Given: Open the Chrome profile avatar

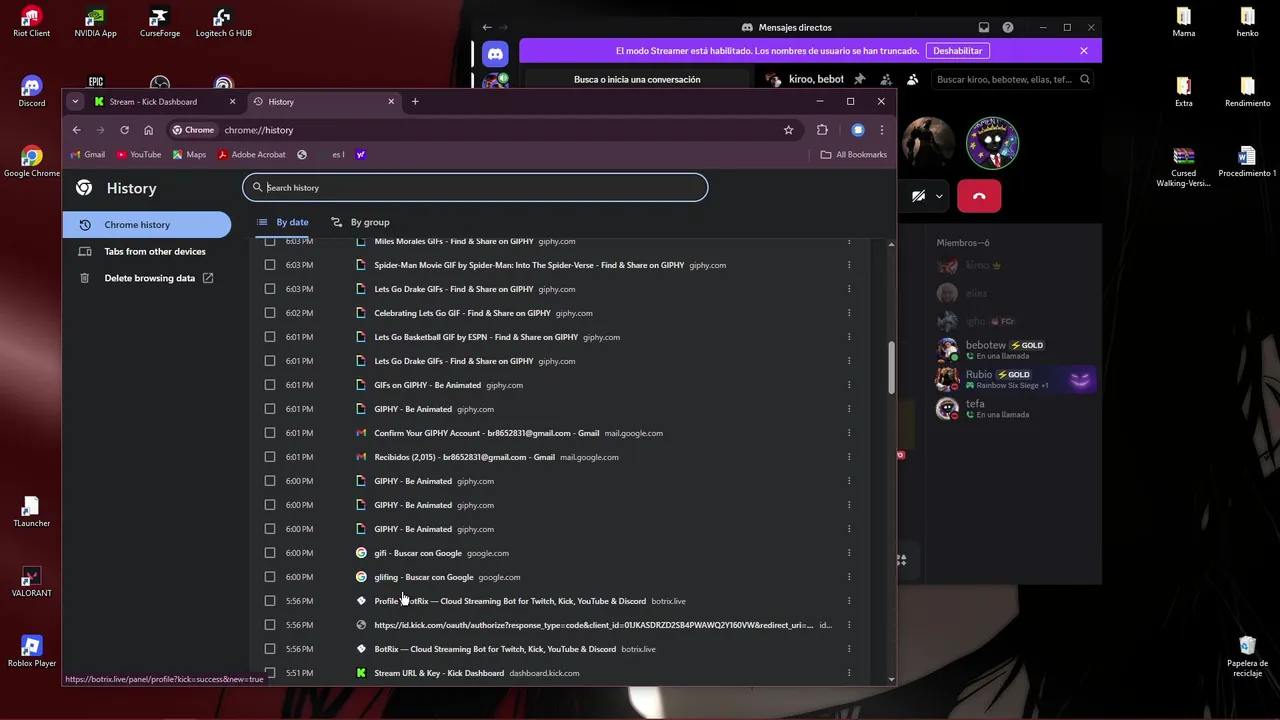Looking at the screenshot, I should pos(857,130).
